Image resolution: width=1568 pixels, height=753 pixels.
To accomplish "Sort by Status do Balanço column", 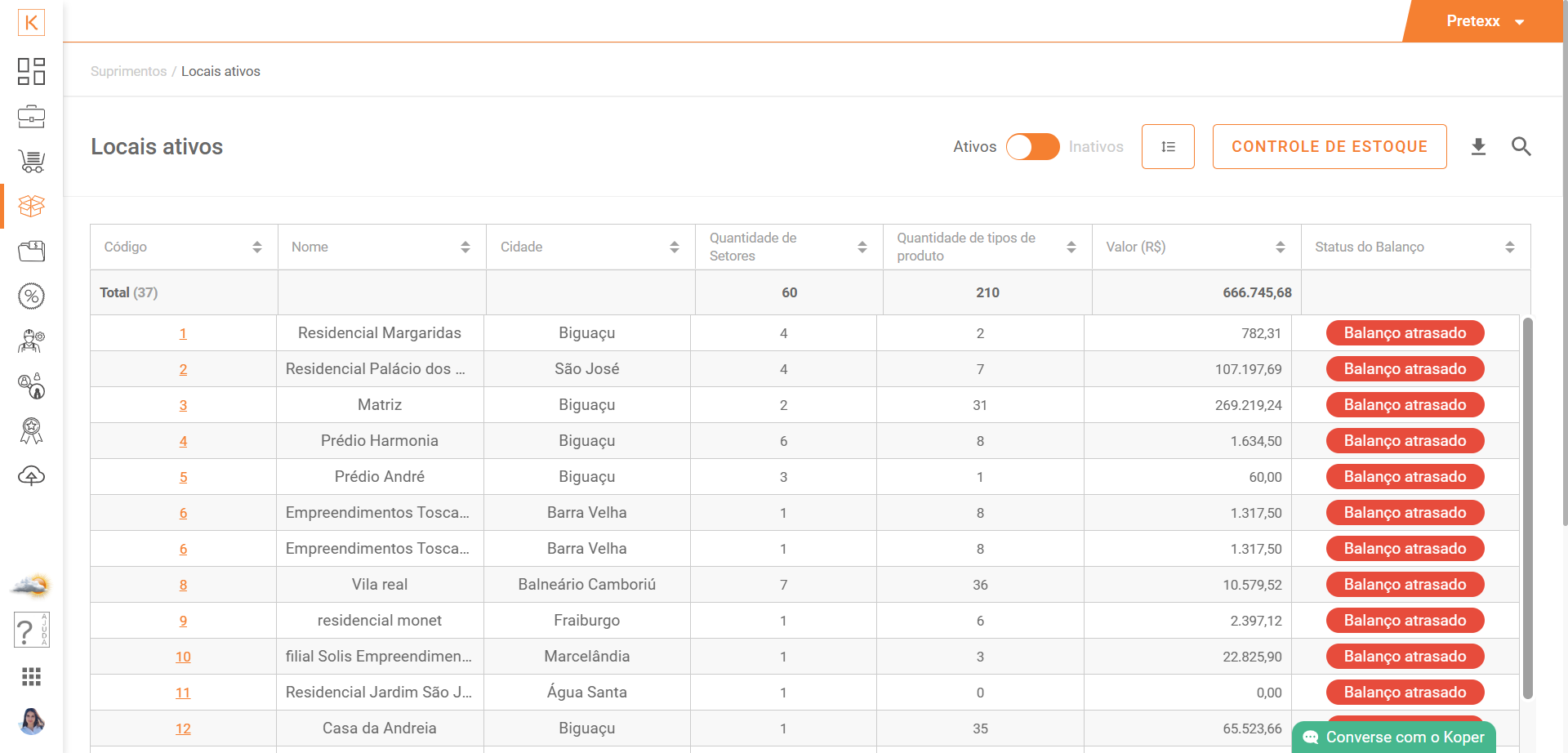I will click(x=1509, y=247).
